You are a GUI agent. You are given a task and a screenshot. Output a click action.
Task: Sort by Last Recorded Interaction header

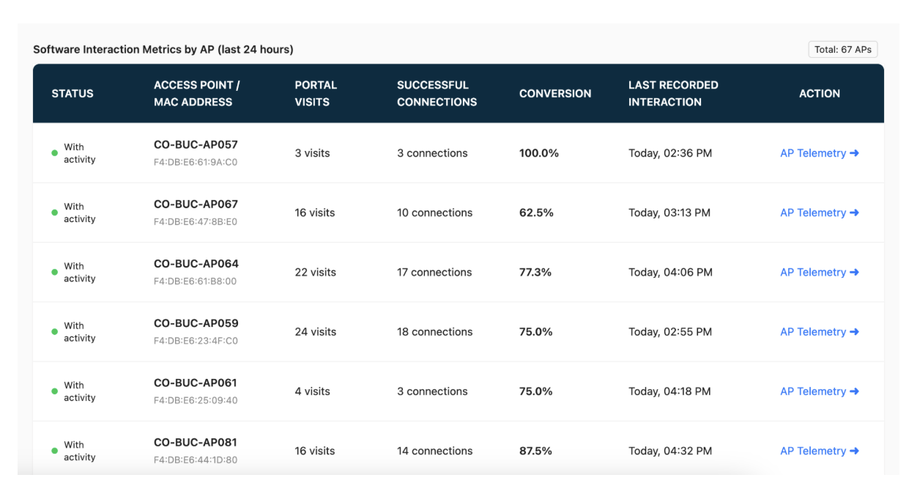[673, 94]
